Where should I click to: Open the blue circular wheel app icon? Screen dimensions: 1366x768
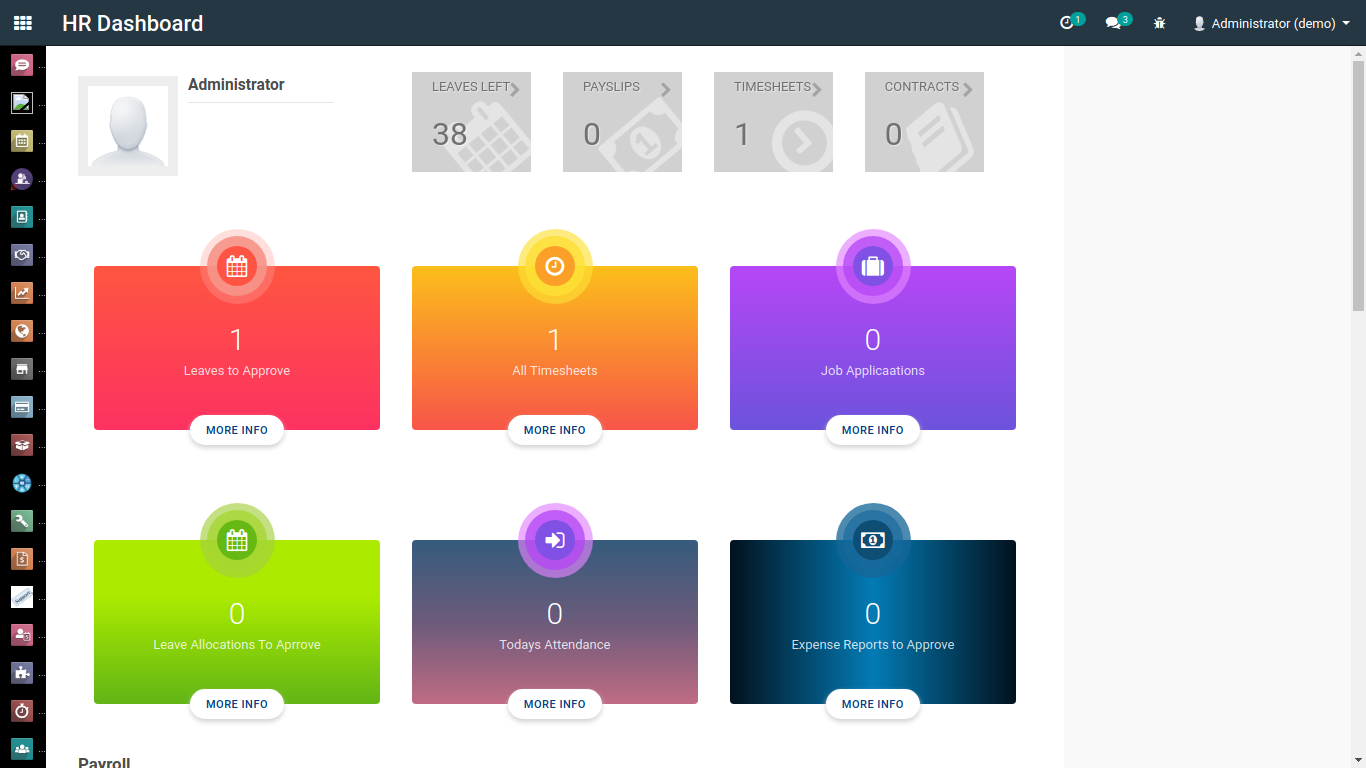(x=22, y=483)
